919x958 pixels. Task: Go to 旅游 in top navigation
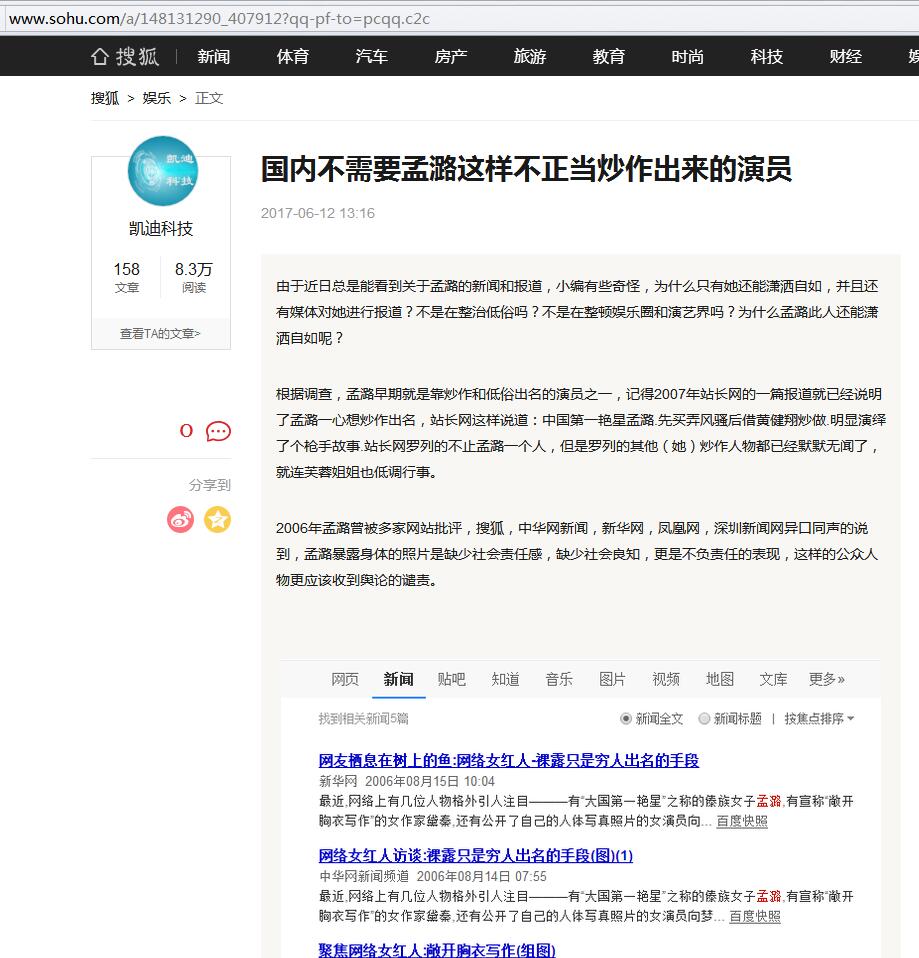530,57
